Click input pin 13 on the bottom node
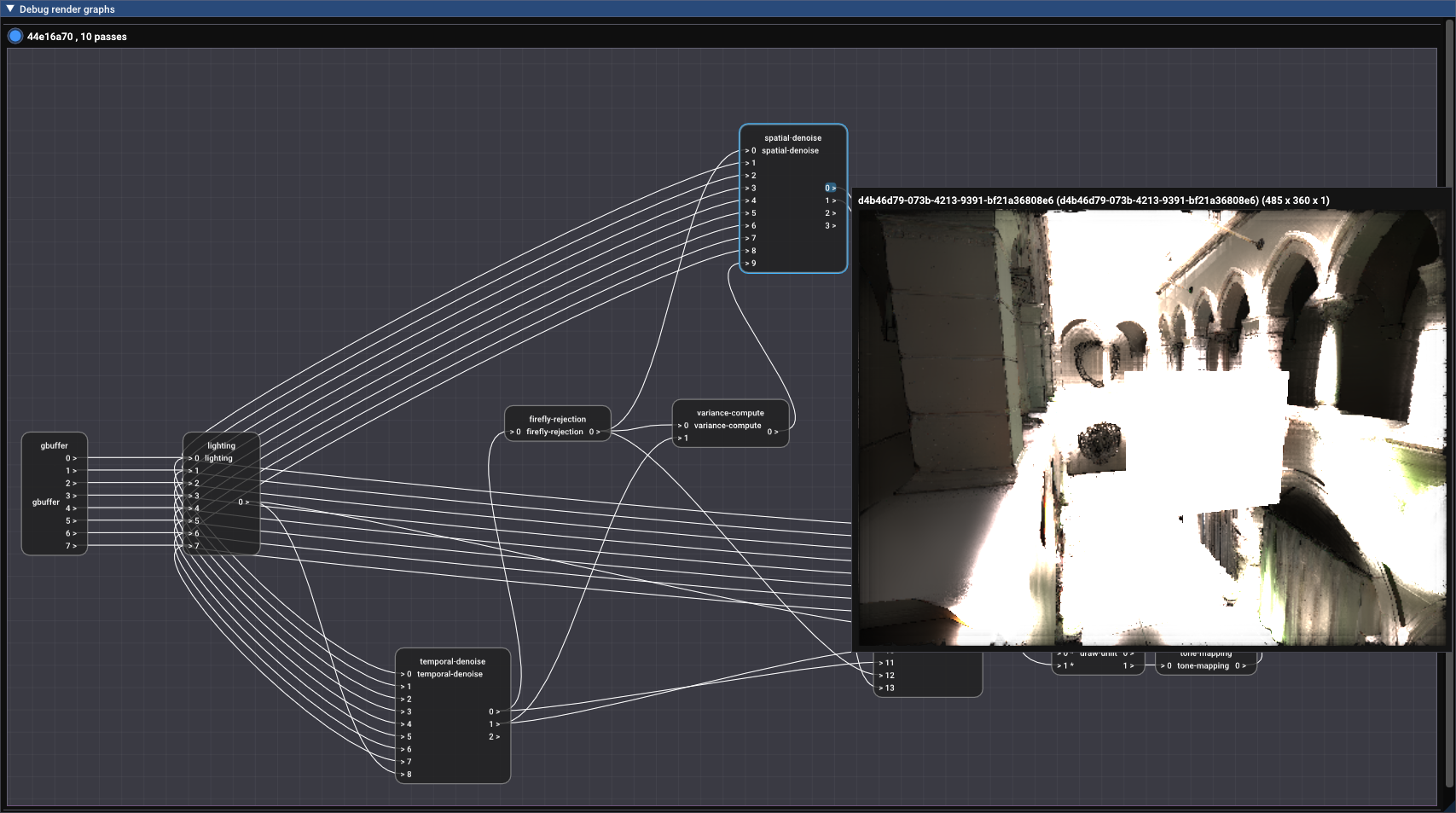The width and height of the screenshot is (1456, 813). click(887, 688)
